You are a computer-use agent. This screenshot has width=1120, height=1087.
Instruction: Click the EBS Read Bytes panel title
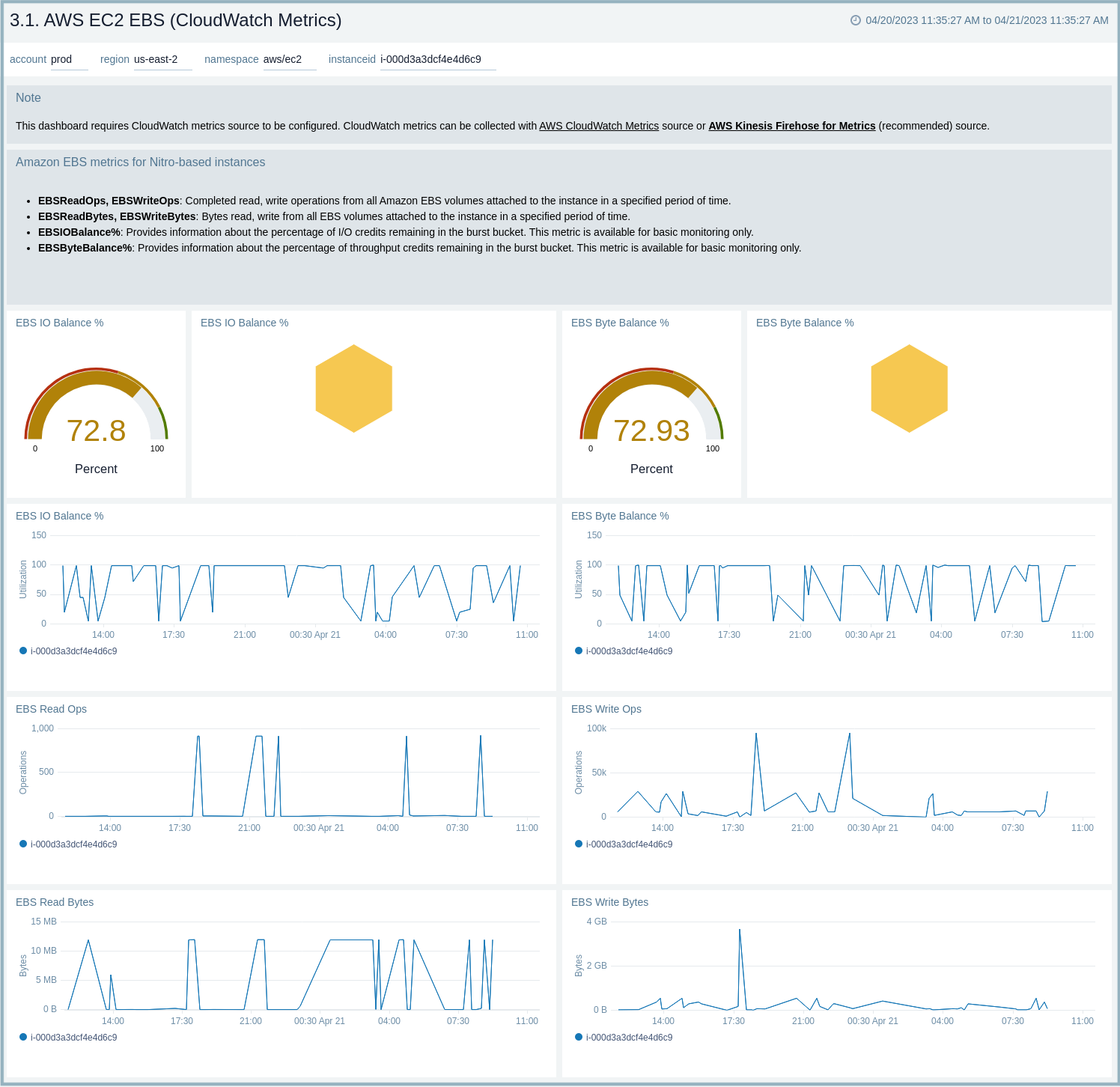coord(54,902)
